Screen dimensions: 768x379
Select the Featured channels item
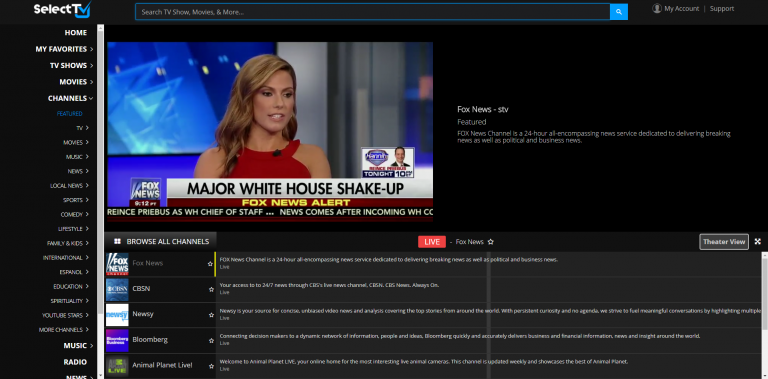coord(70,114)
